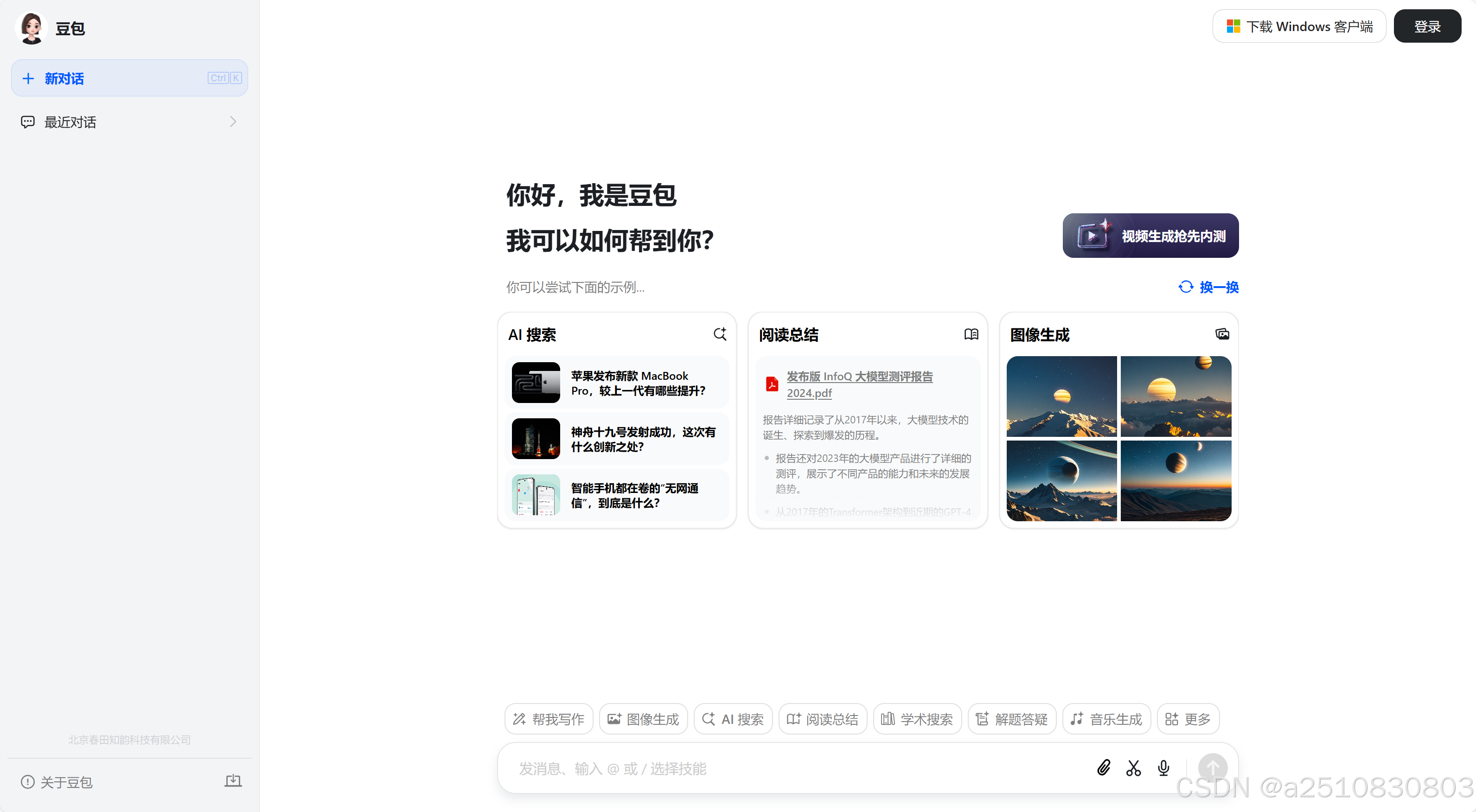Click the paperclip attachment icon

[x=1103, y=767]
